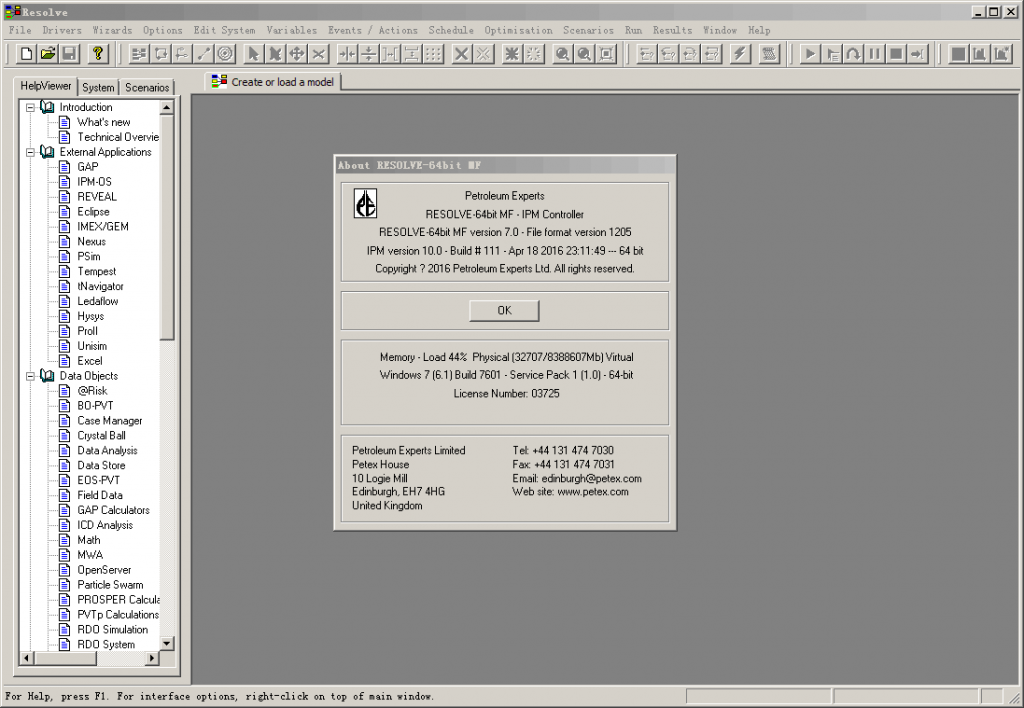Open the Window menu
The height and width of the screenshot is (708, 1024).
coord(720,30)
